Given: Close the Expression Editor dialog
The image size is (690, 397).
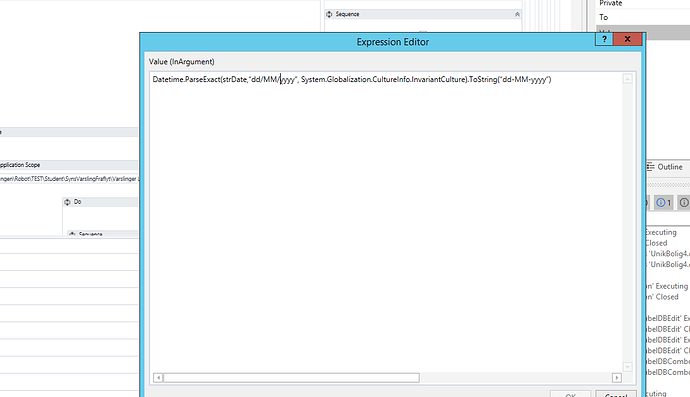Looking at the screenshot, I should (628, 39).
